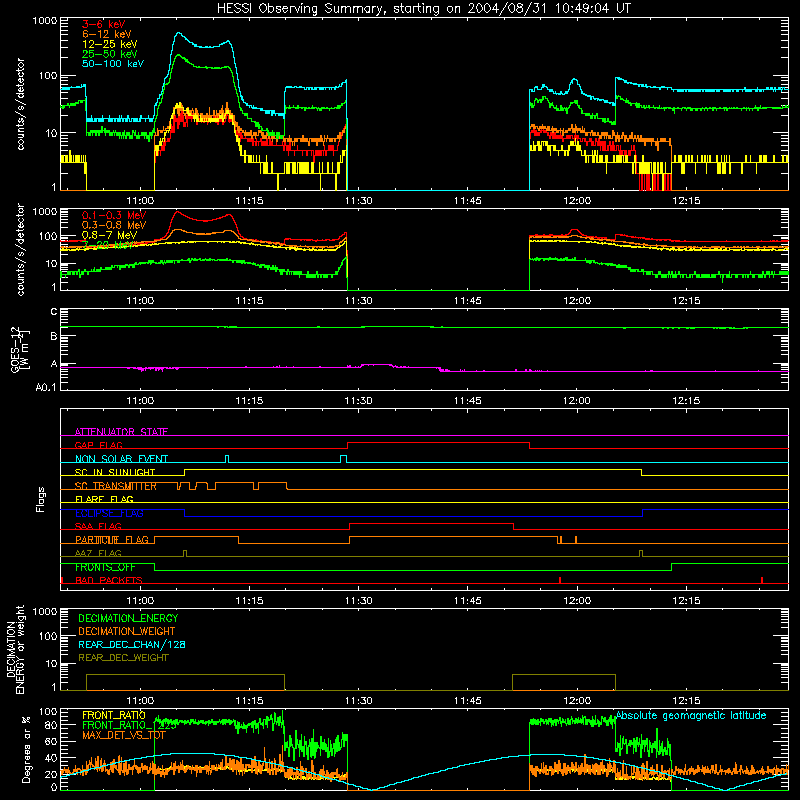Click the SC_TRANSMITTER flag label
This screenshot has height=800, width=800.
[116, 486]
